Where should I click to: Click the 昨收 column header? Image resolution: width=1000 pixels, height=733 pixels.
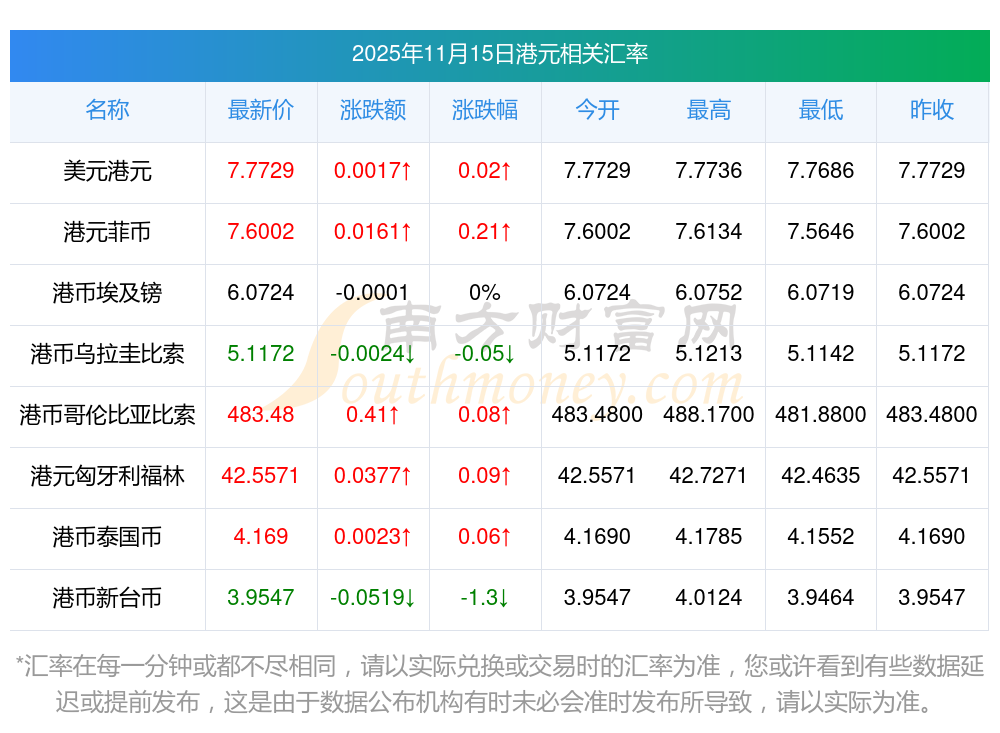[932, 110]
